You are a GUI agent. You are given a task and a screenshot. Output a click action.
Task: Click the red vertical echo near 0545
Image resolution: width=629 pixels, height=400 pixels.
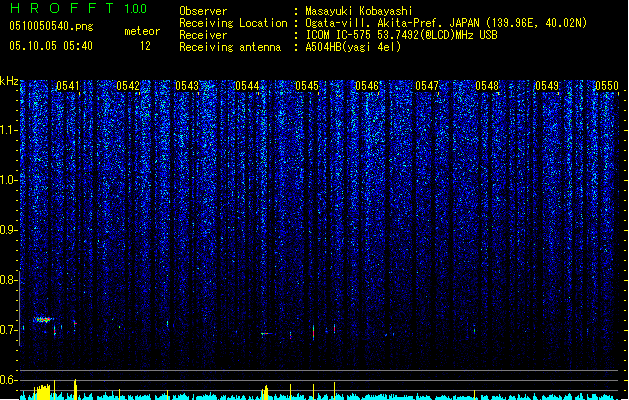313,332
